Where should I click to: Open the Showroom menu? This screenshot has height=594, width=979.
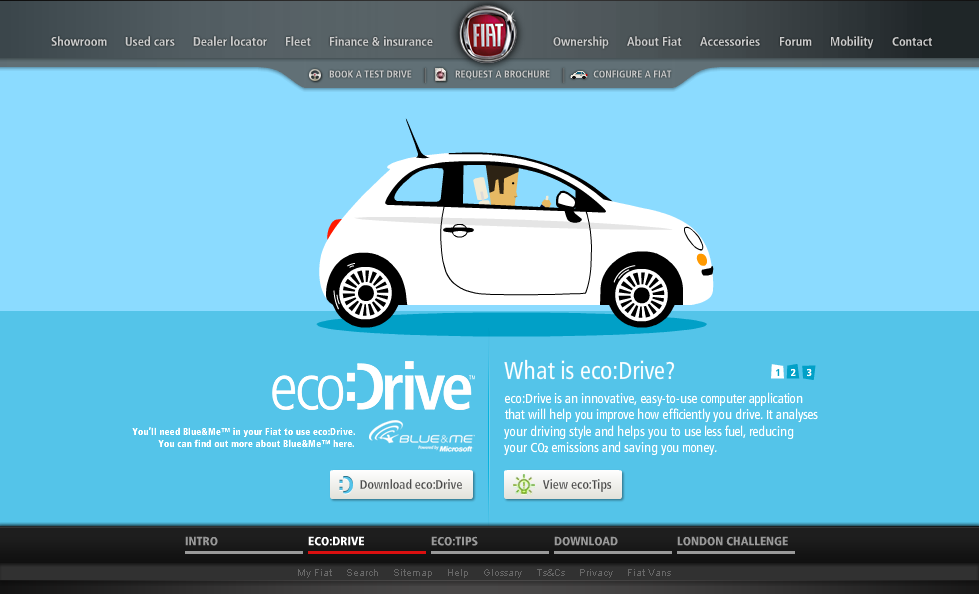(79, 42)
